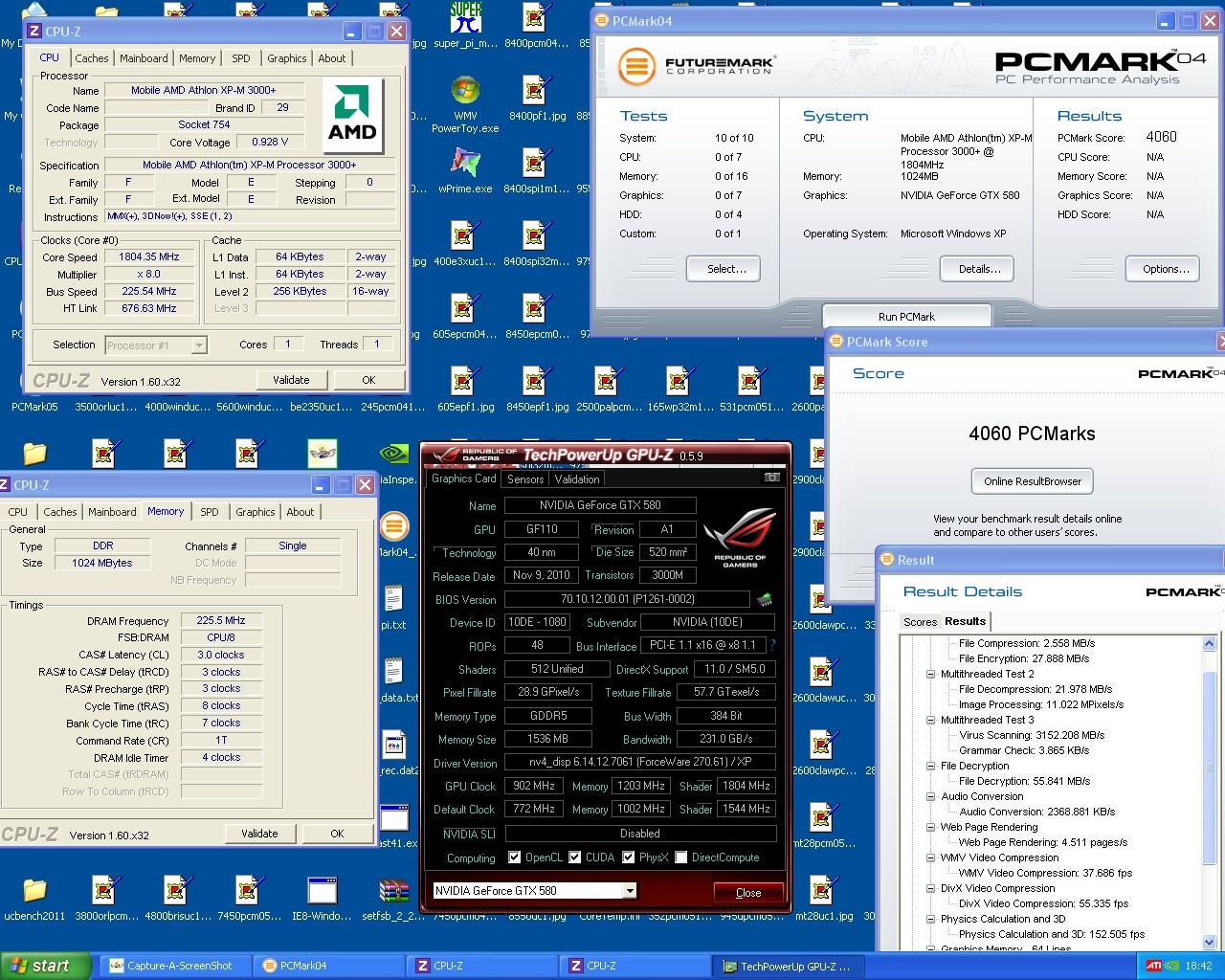Open the Processor #1 selection dropdown
This screenshot has width=1225, height=980.
[199, 345]
